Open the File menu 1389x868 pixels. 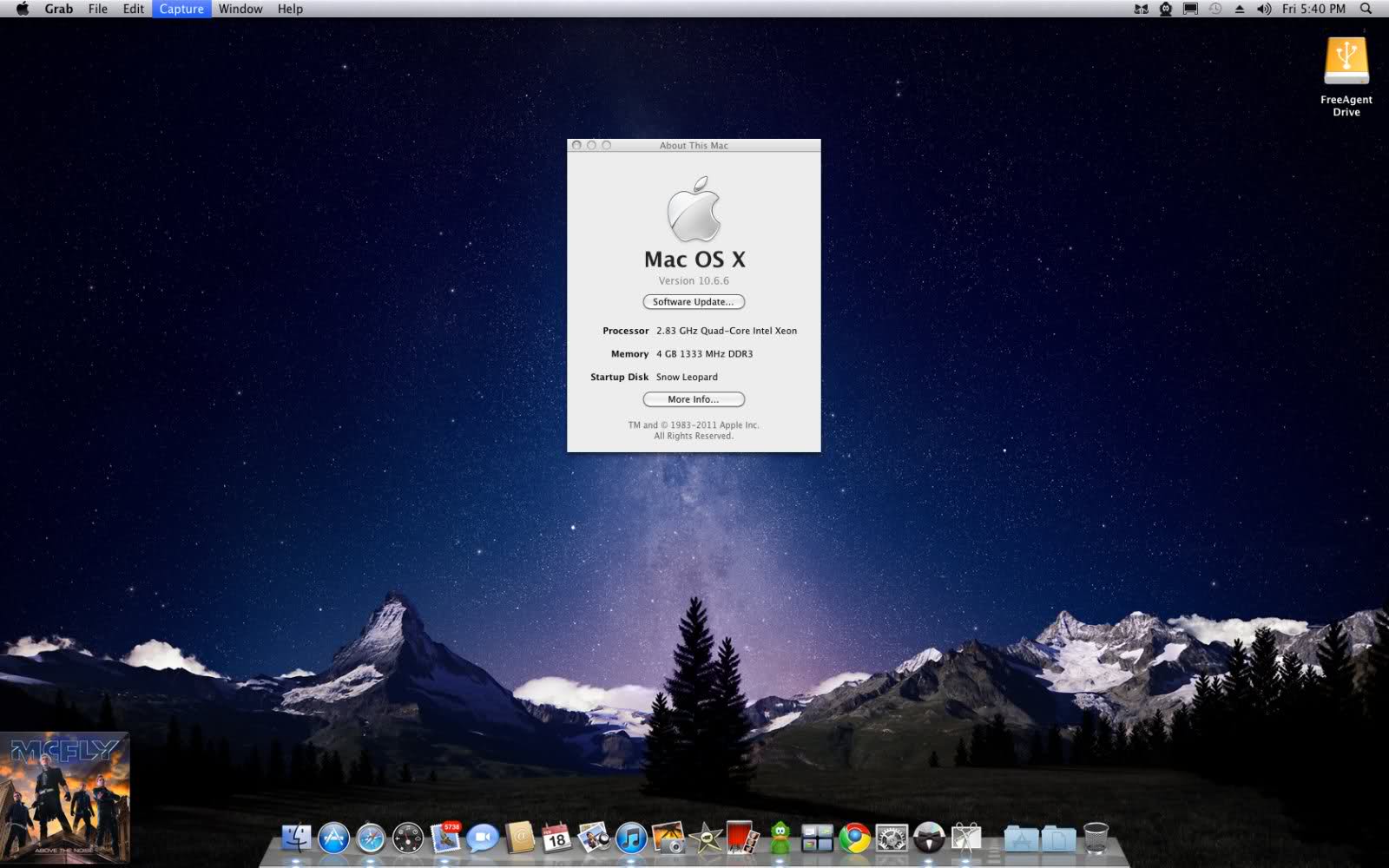pyautogui.click(x=98, y=9)
